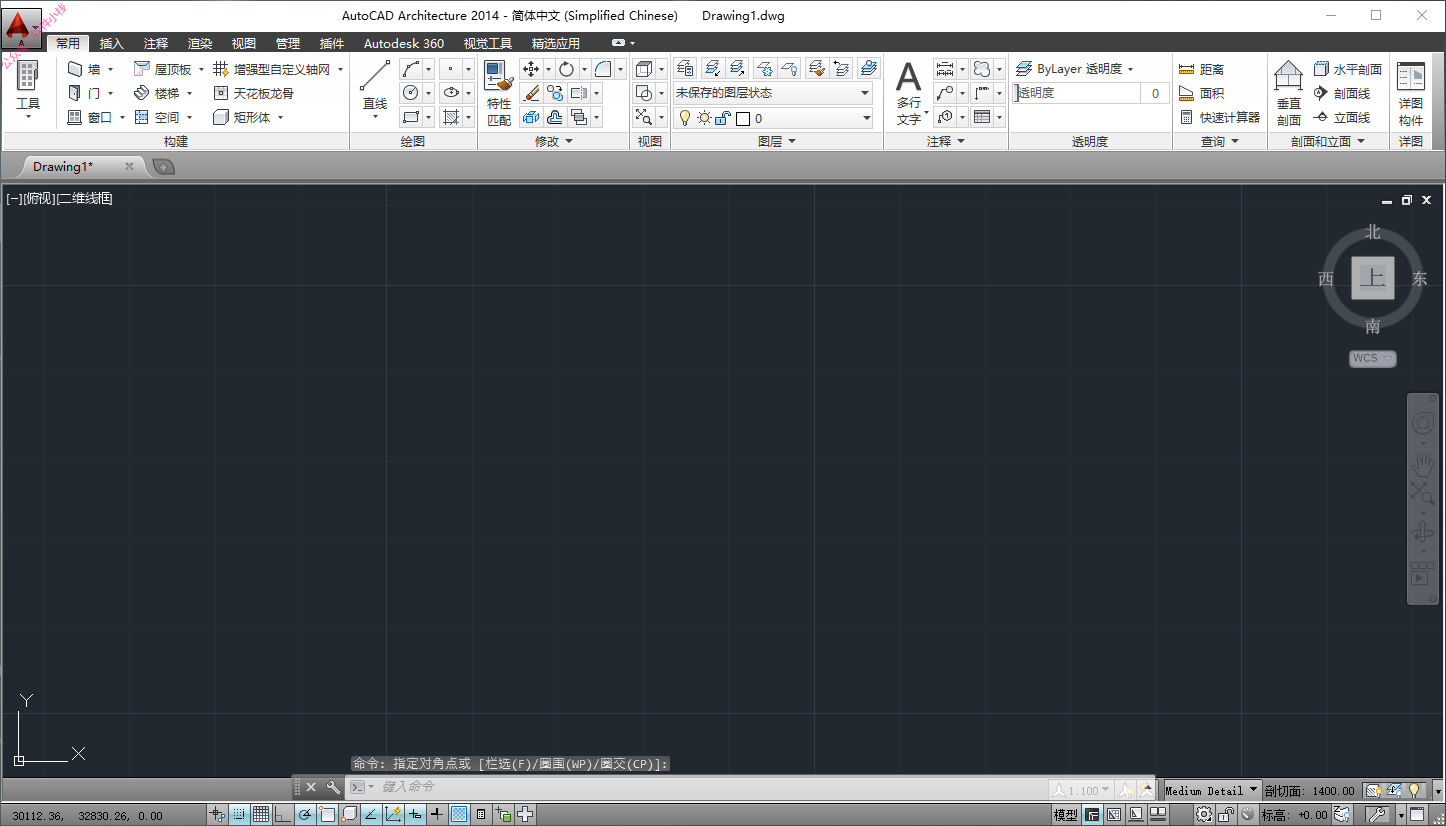This screenshot has width=1446, height=826.
Task: Select the Move tool in Modify panel
Action: coord(531,69)
